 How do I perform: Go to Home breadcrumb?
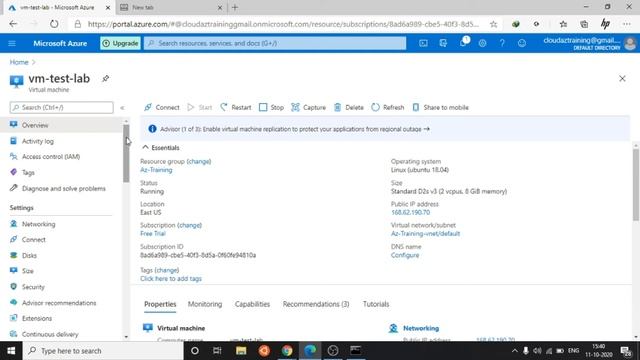[x=19, y=62]
